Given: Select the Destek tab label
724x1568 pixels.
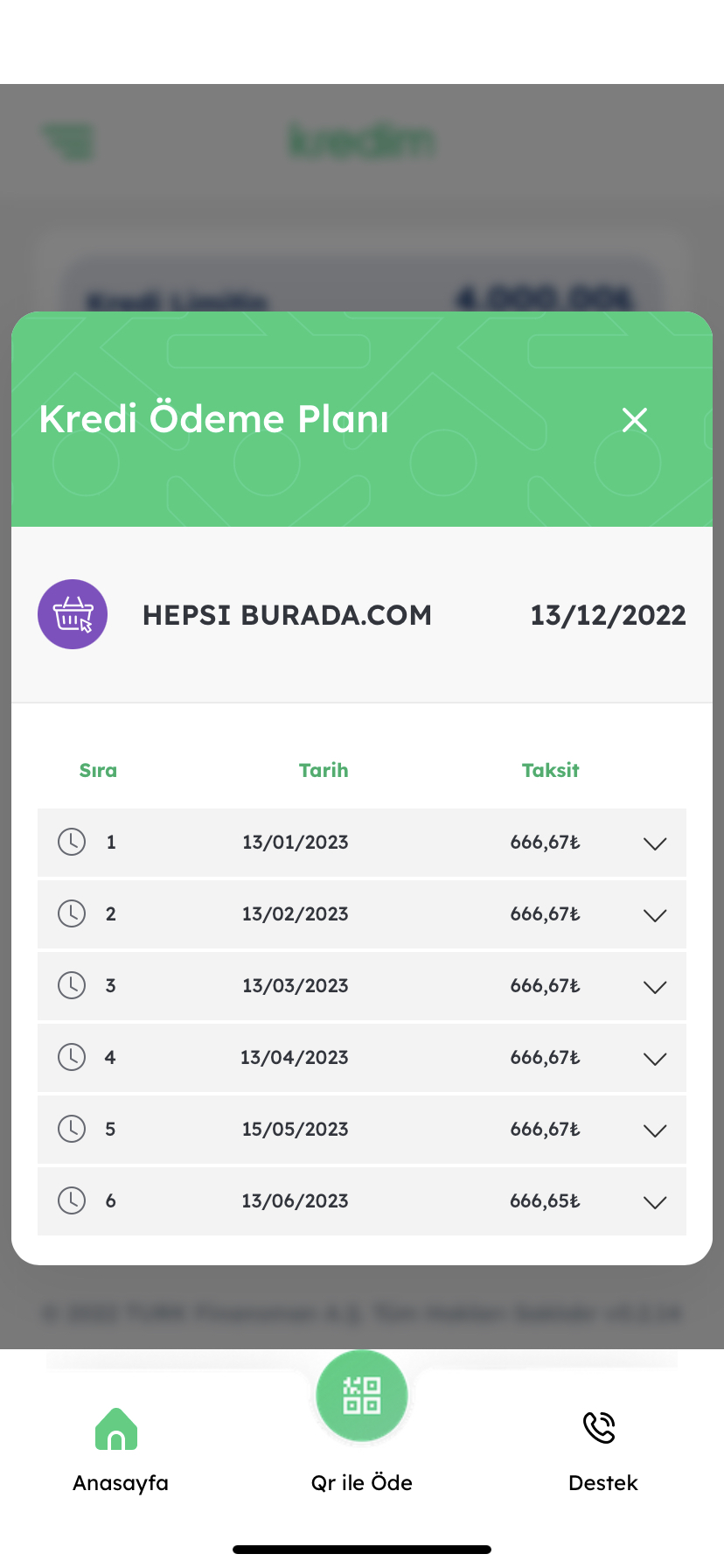Looking at the screenshot, I should click(603, 1483).
